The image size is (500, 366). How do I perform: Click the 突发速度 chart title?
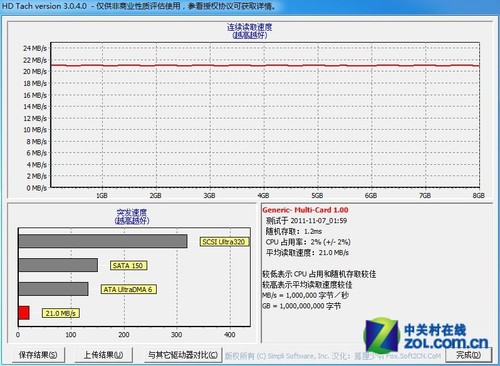(x=132, y=212)
